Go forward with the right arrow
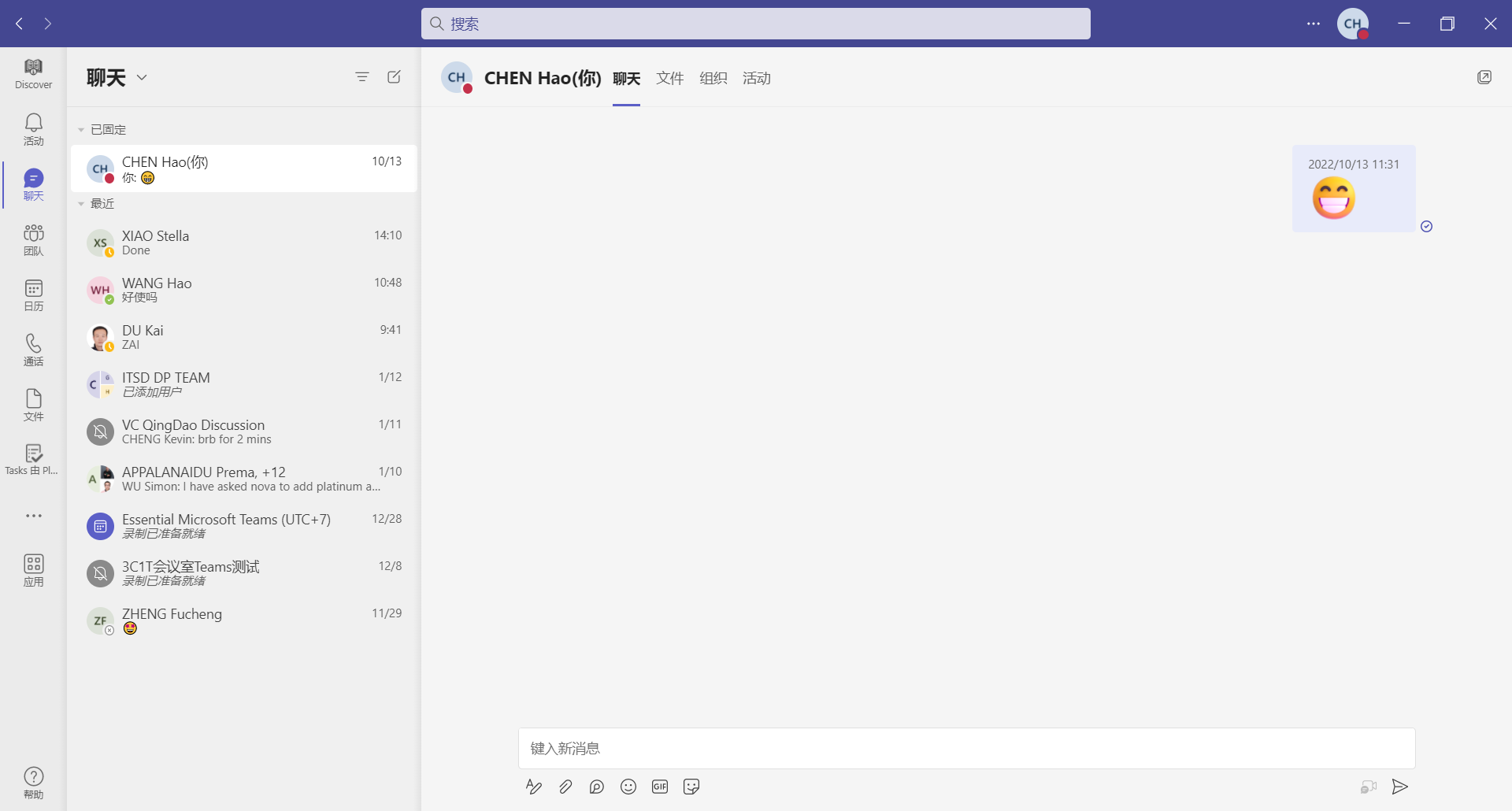Screen dimensions: 1512x811 point(48,24)
